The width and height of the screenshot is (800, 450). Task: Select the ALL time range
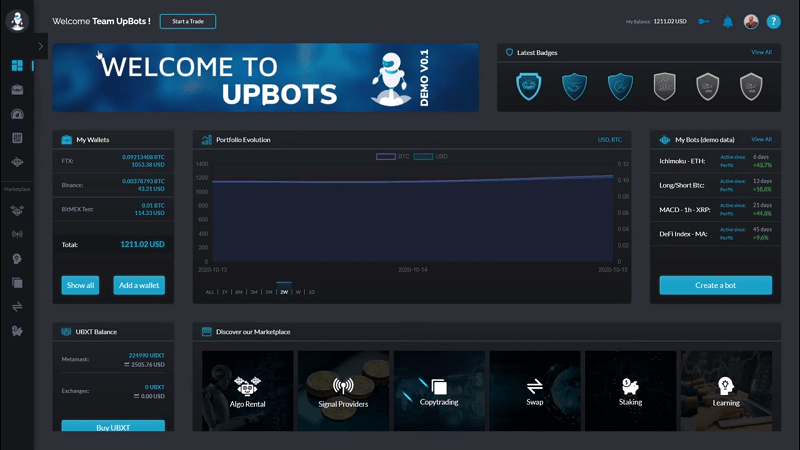tap(210, 292)
